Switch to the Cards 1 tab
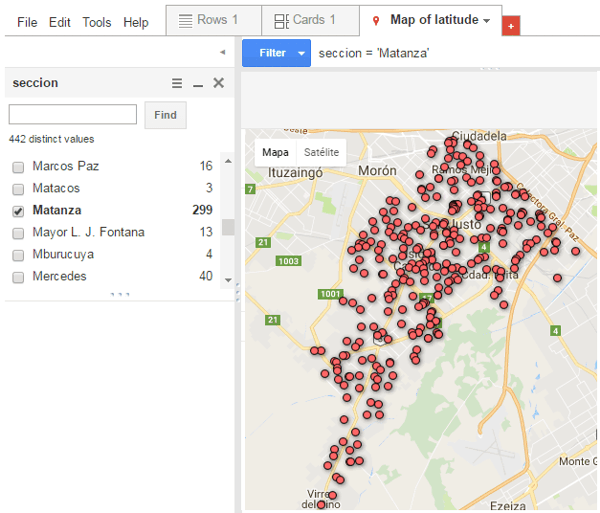The image size is (600, 513). pyautogui.click(x=310, y=20)
